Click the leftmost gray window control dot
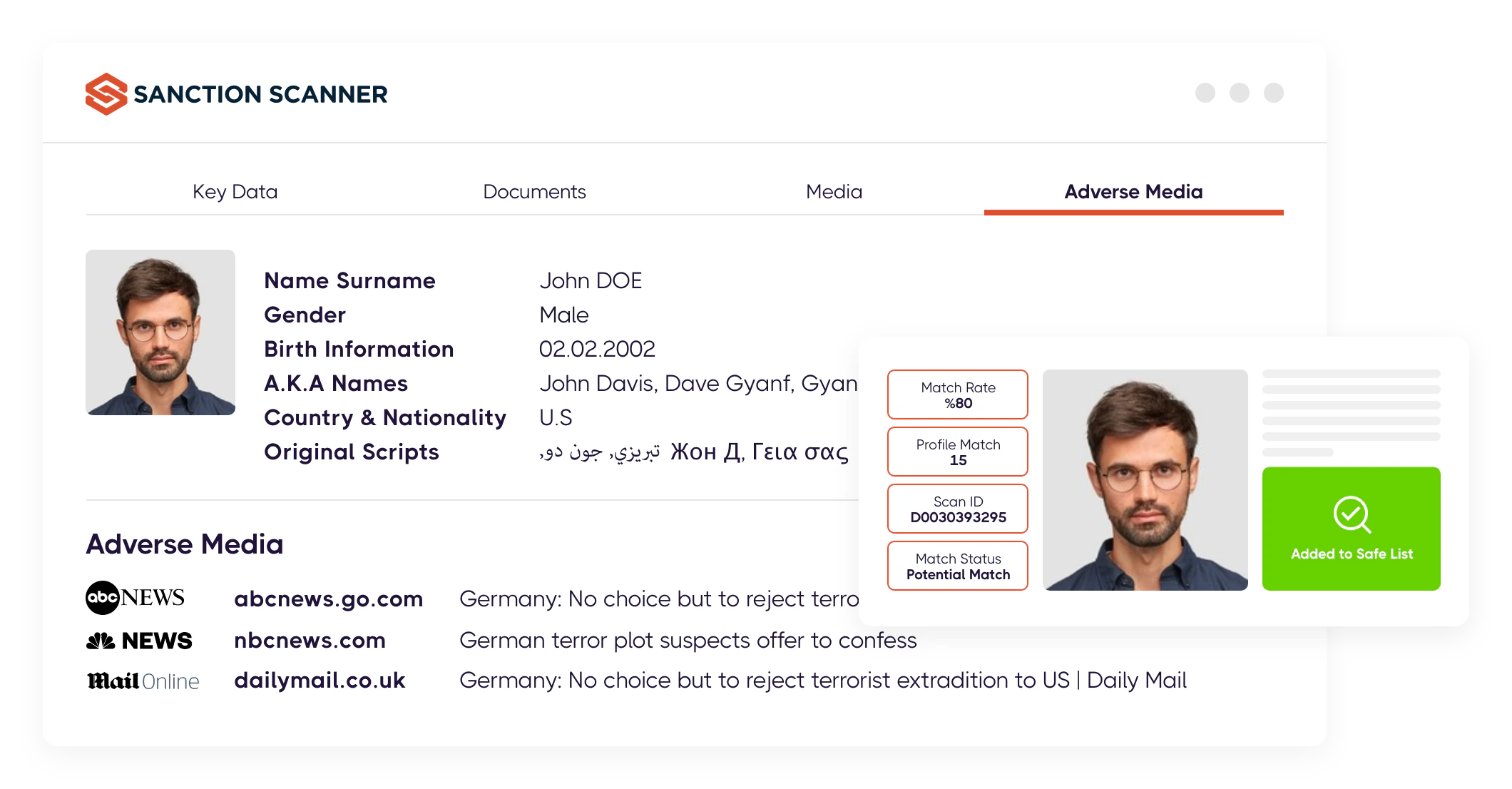Viewport: 1512px width, 789px height. [x=1207, y=92]
